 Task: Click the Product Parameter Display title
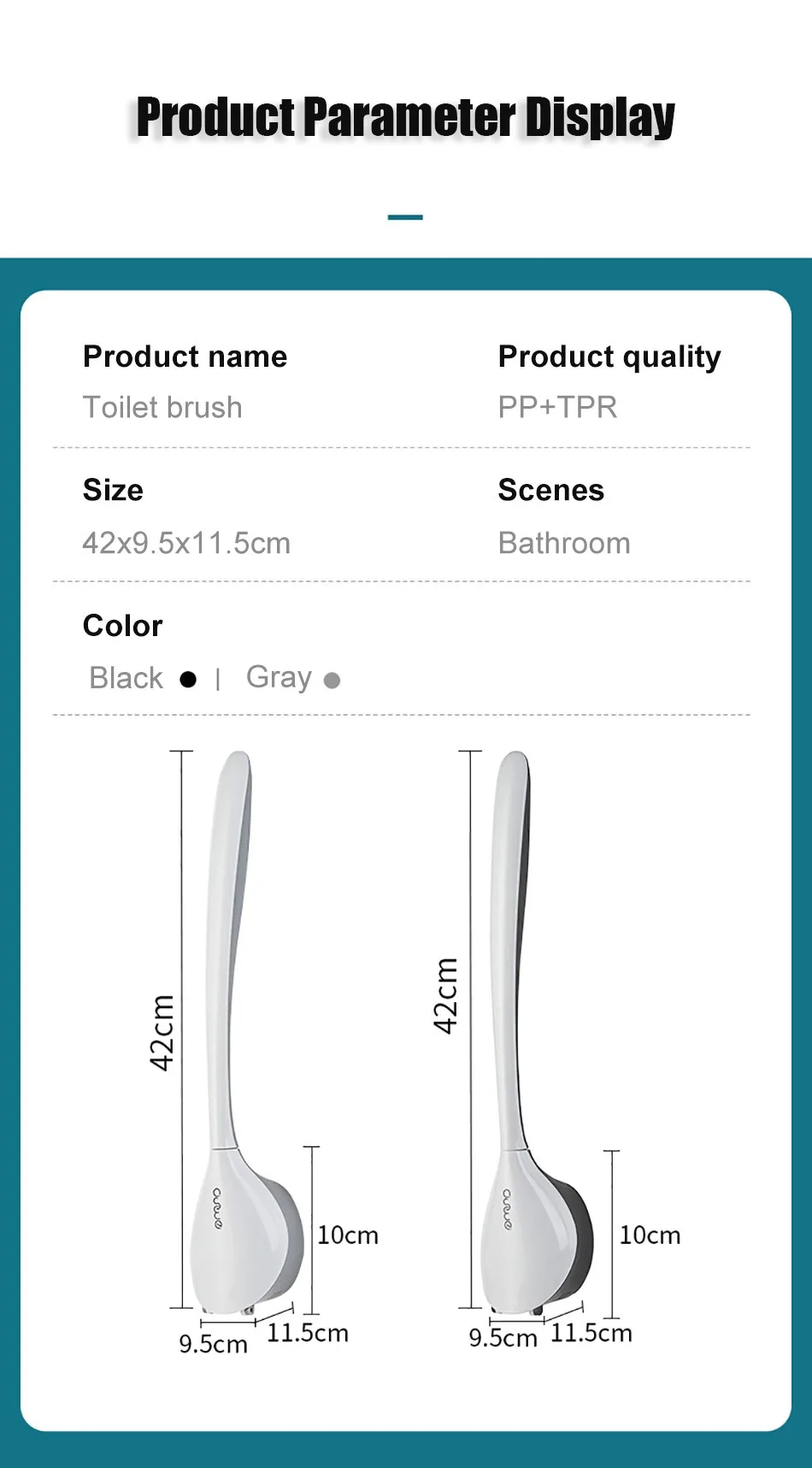coord(406,117)
